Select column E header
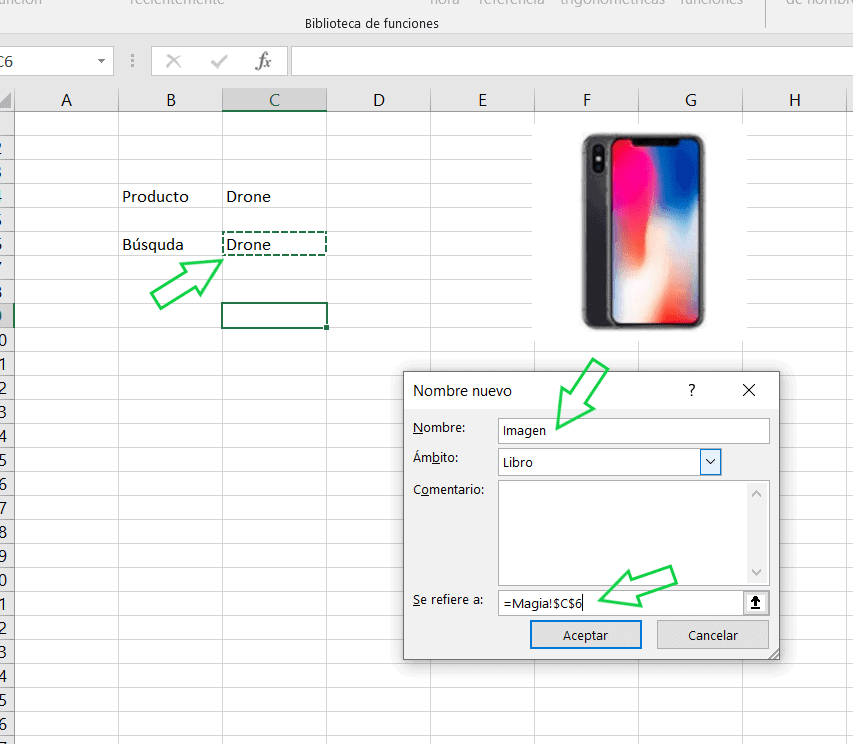 click(x=483, y=100)
